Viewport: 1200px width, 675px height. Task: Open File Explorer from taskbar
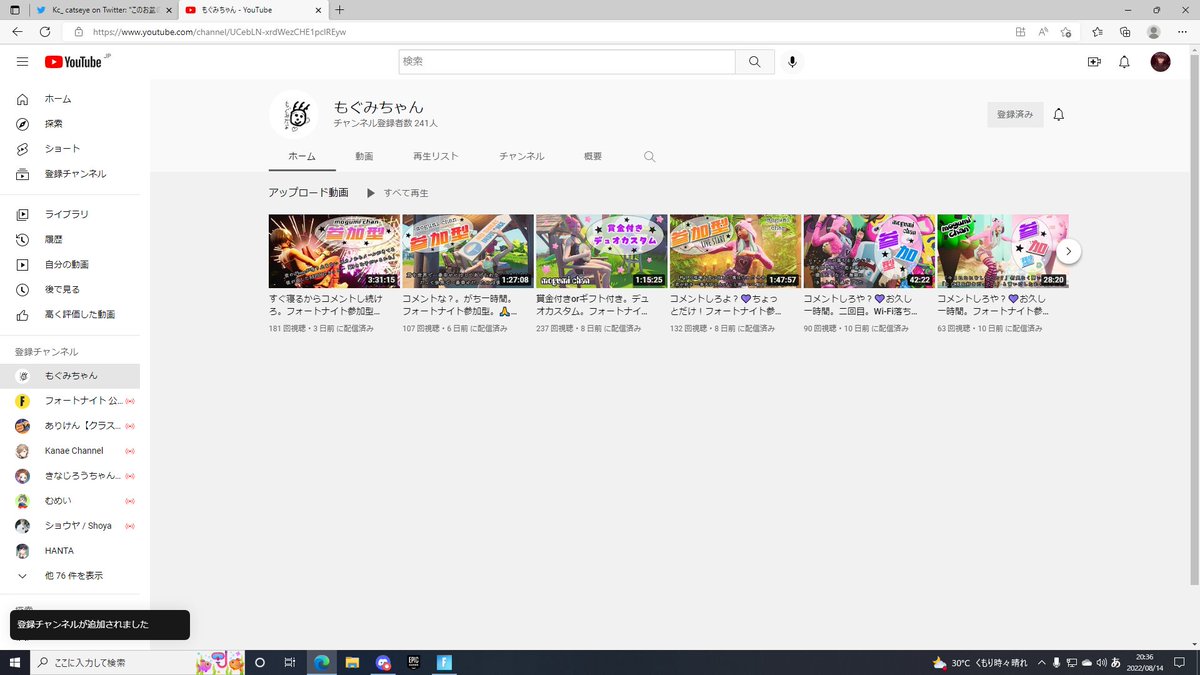pyautogui.click(x=352, y=662)
